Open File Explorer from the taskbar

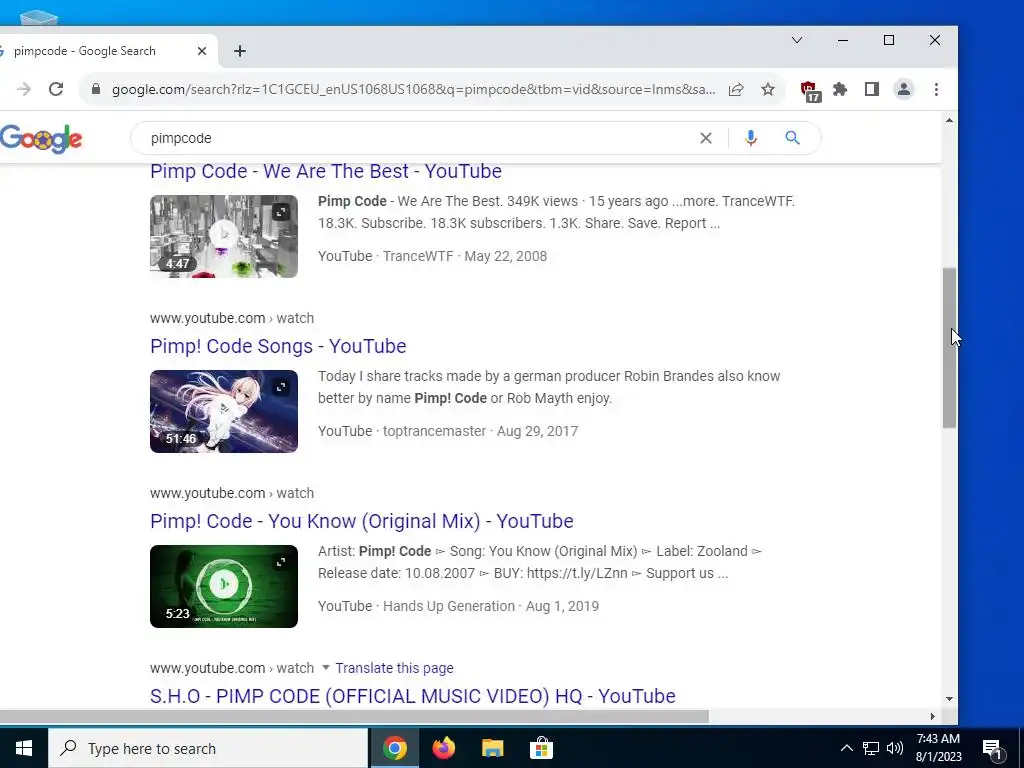[x=492, y=748]
